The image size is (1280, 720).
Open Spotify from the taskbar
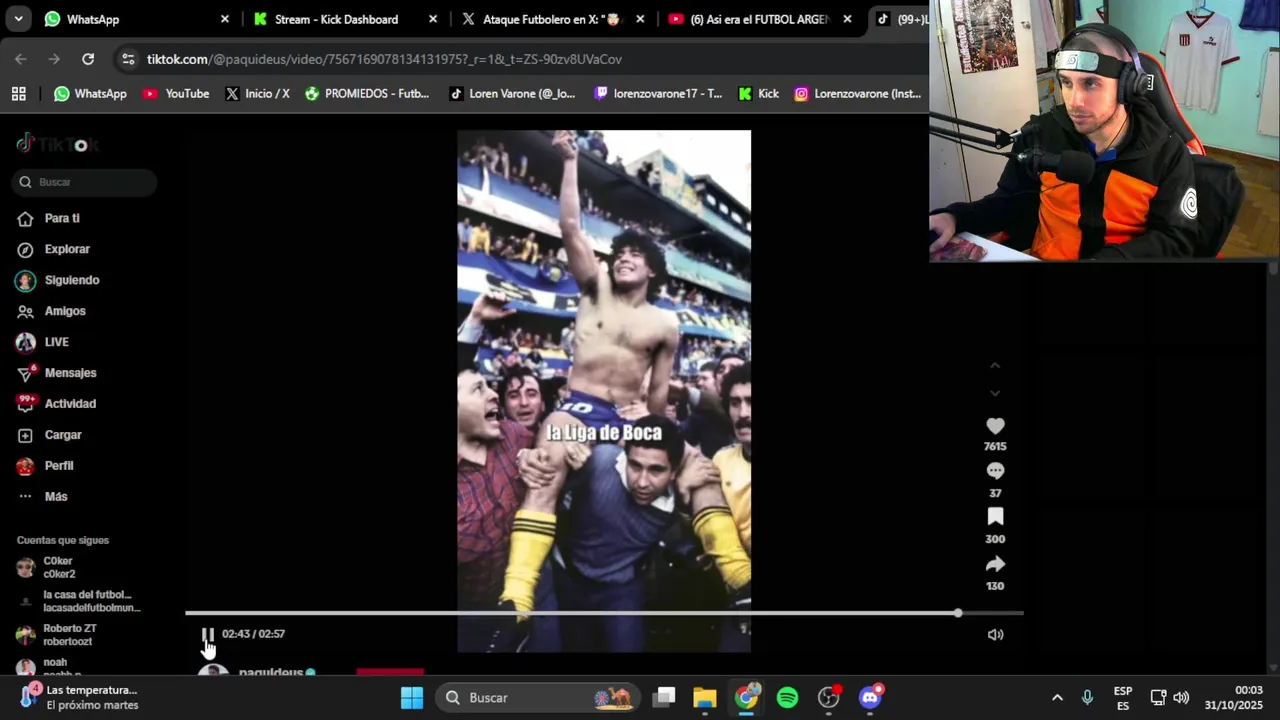point(788,698)
